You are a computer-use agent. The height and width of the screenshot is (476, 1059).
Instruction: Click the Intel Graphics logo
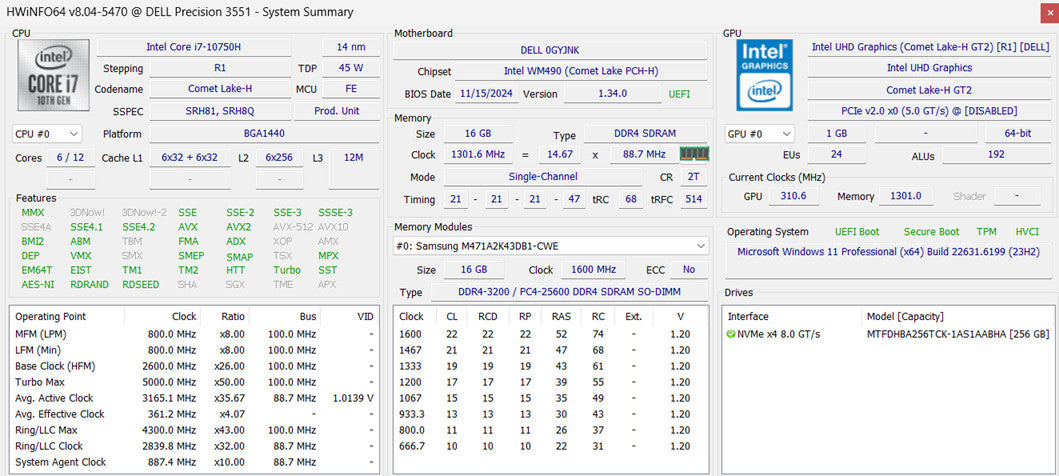coord(765,75)
